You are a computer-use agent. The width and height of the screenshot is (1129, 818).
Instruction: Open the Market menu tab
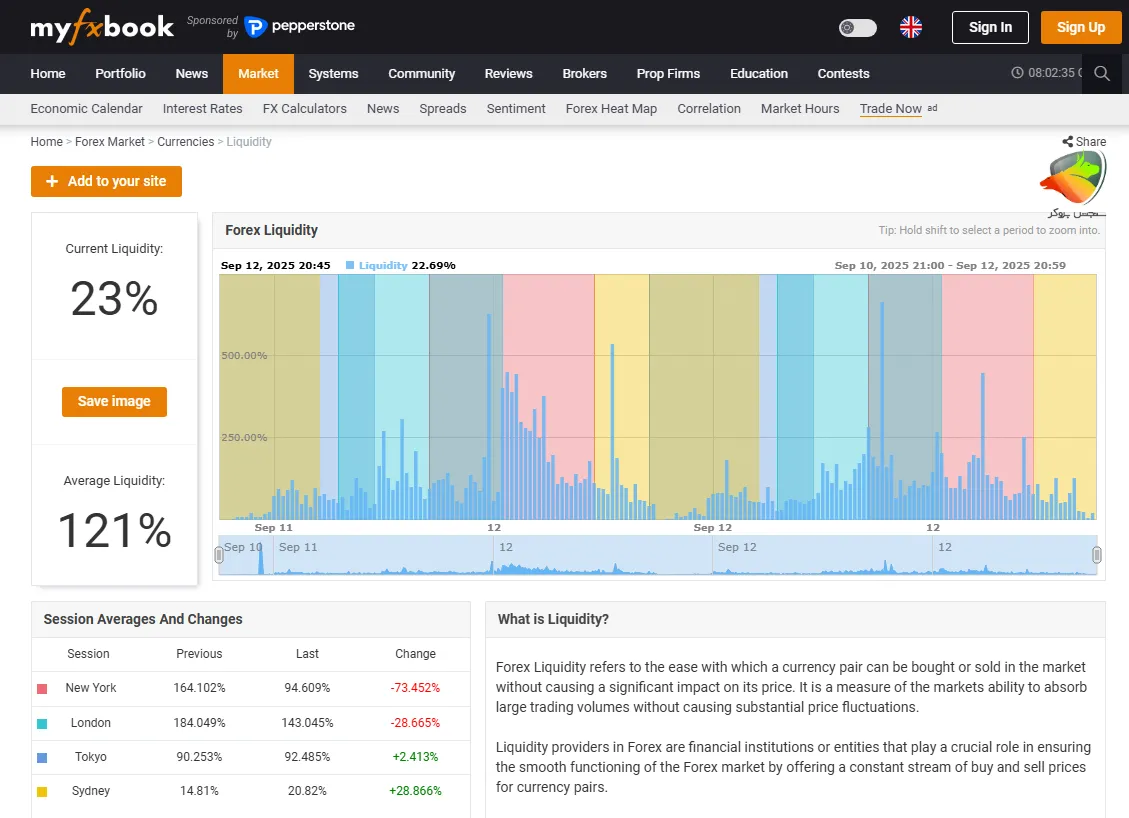pos(258,73)
